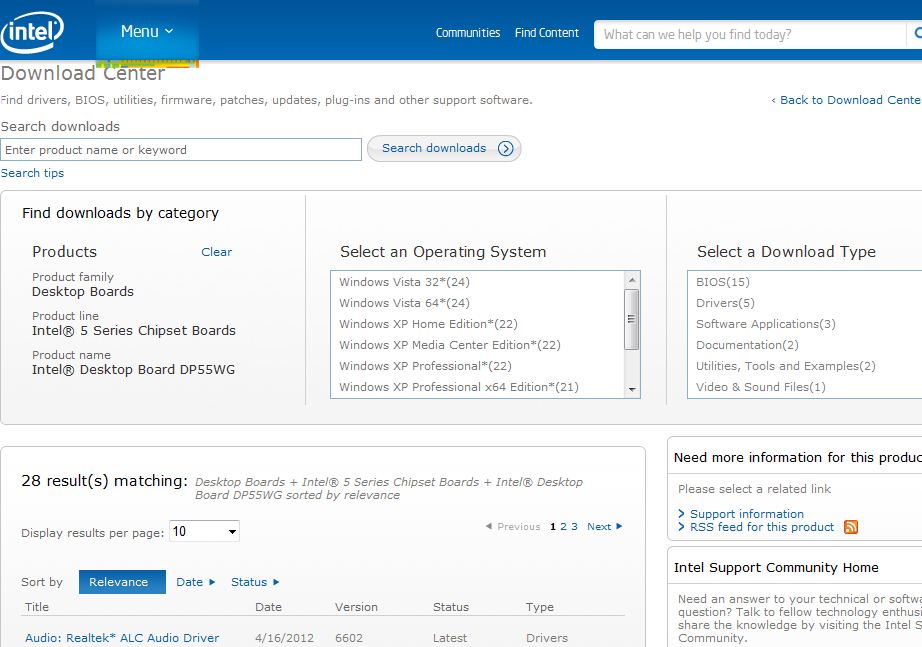Click the Search downloads button
Image resolution: width=922 pixels, height=647 pixels.
click(444, 148)
